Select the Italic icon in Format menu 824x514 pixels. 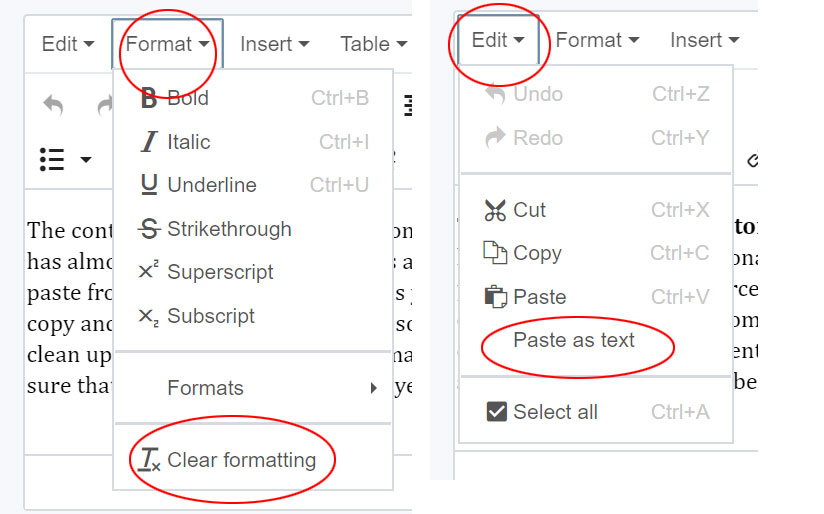[149, 142]
